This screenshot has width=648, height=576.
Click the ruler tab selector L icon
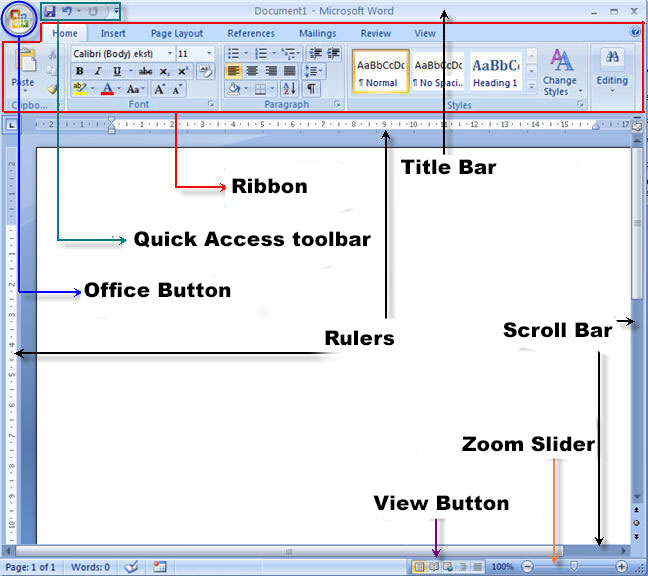pos(12,124)
